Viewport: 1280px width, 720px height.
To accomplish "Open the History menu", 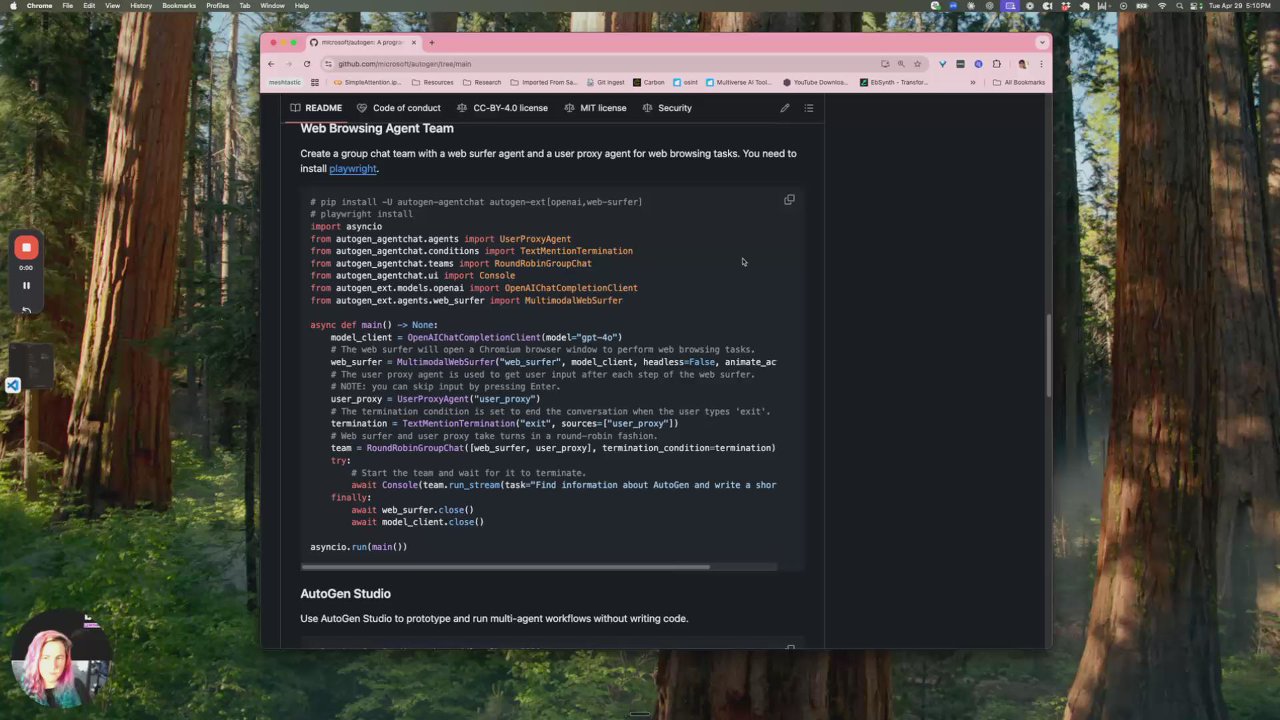I will [x=141, y=6].
